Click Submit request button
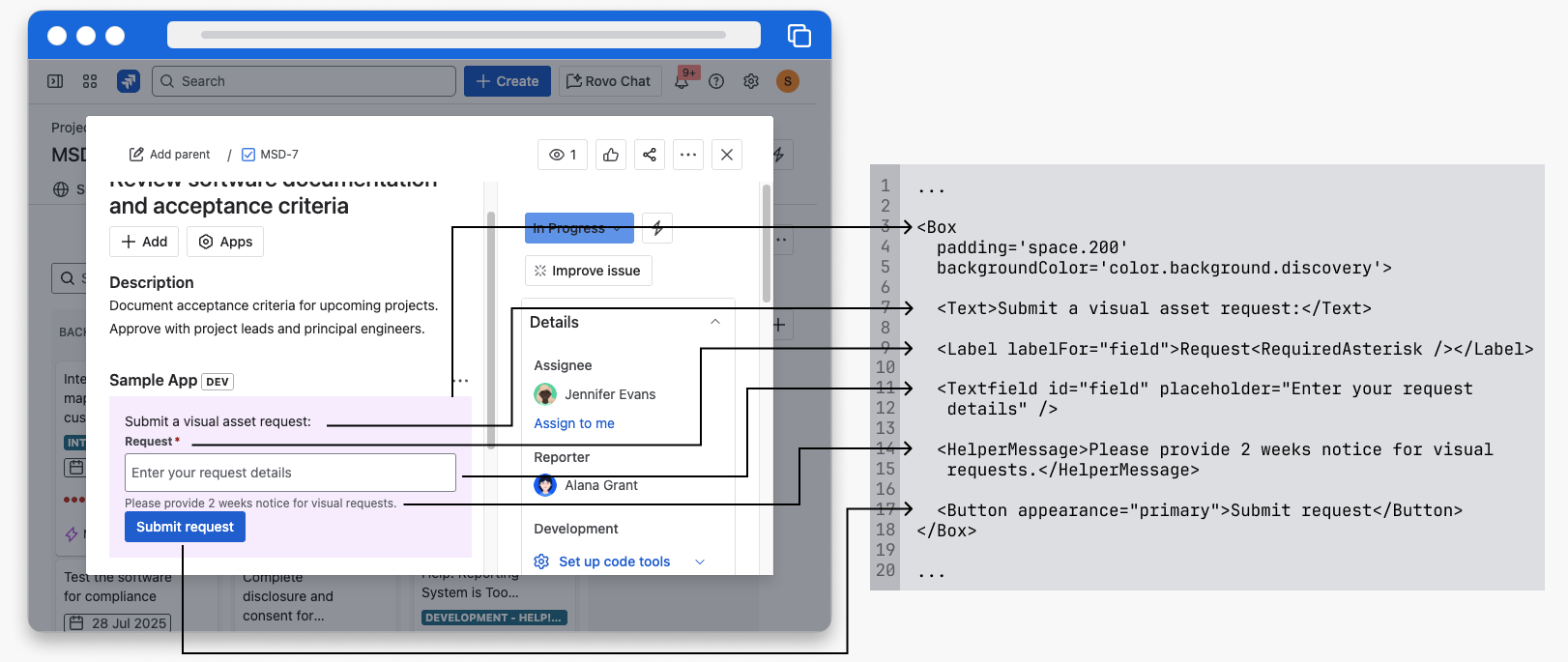1568x662 pixels. tap(185, 527)
